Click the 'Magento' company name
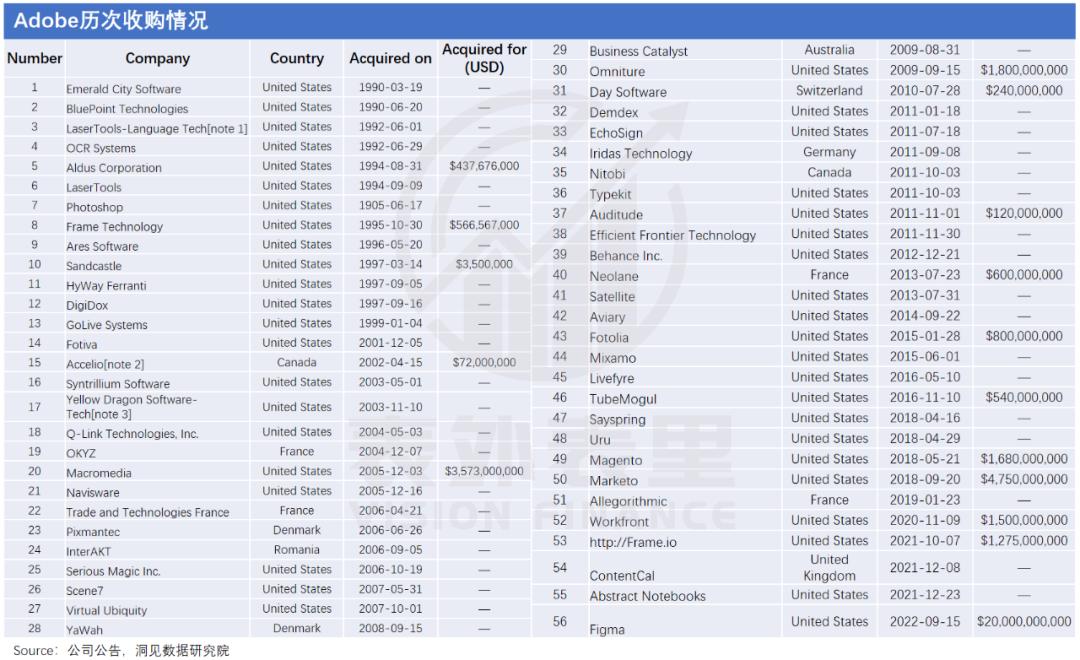 pyautogui.click(x=616, y=460)
